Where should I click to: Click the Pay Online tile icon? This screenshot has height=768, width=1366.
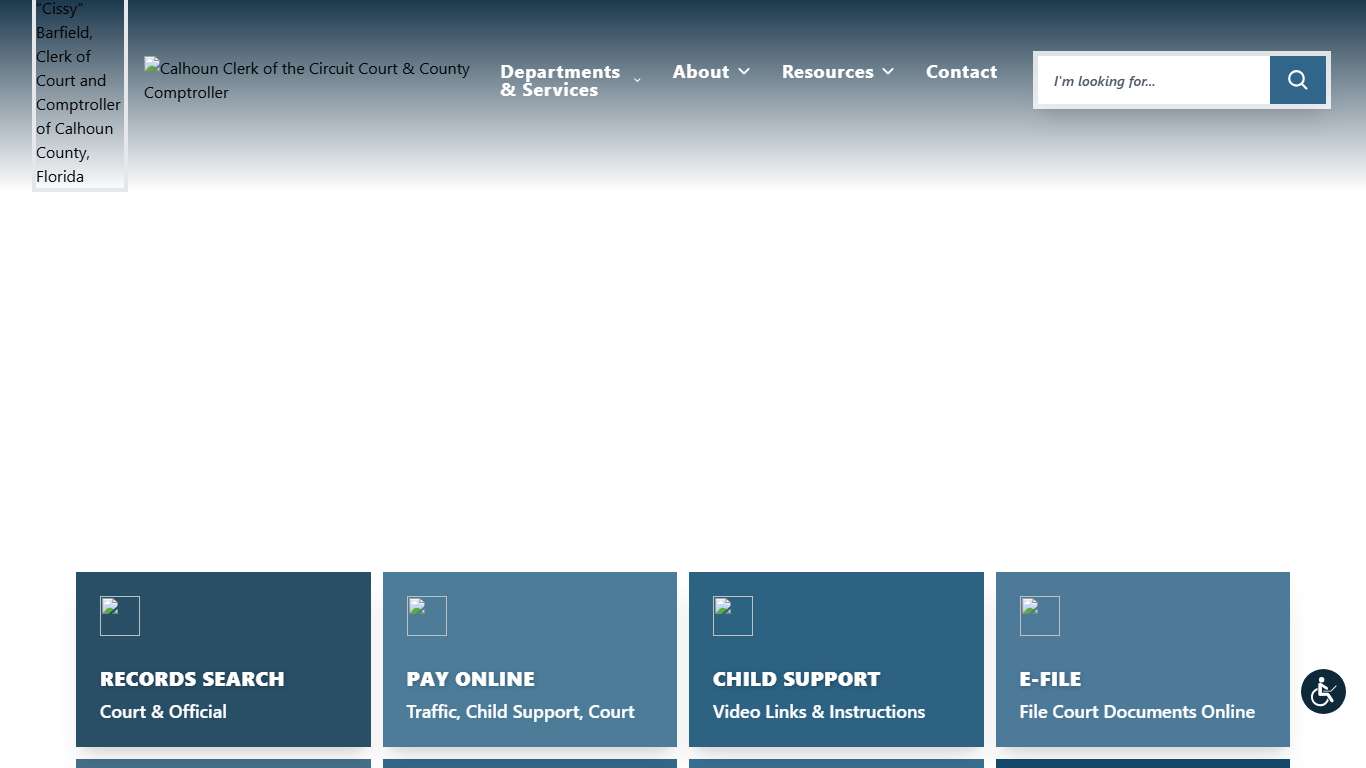427,616
